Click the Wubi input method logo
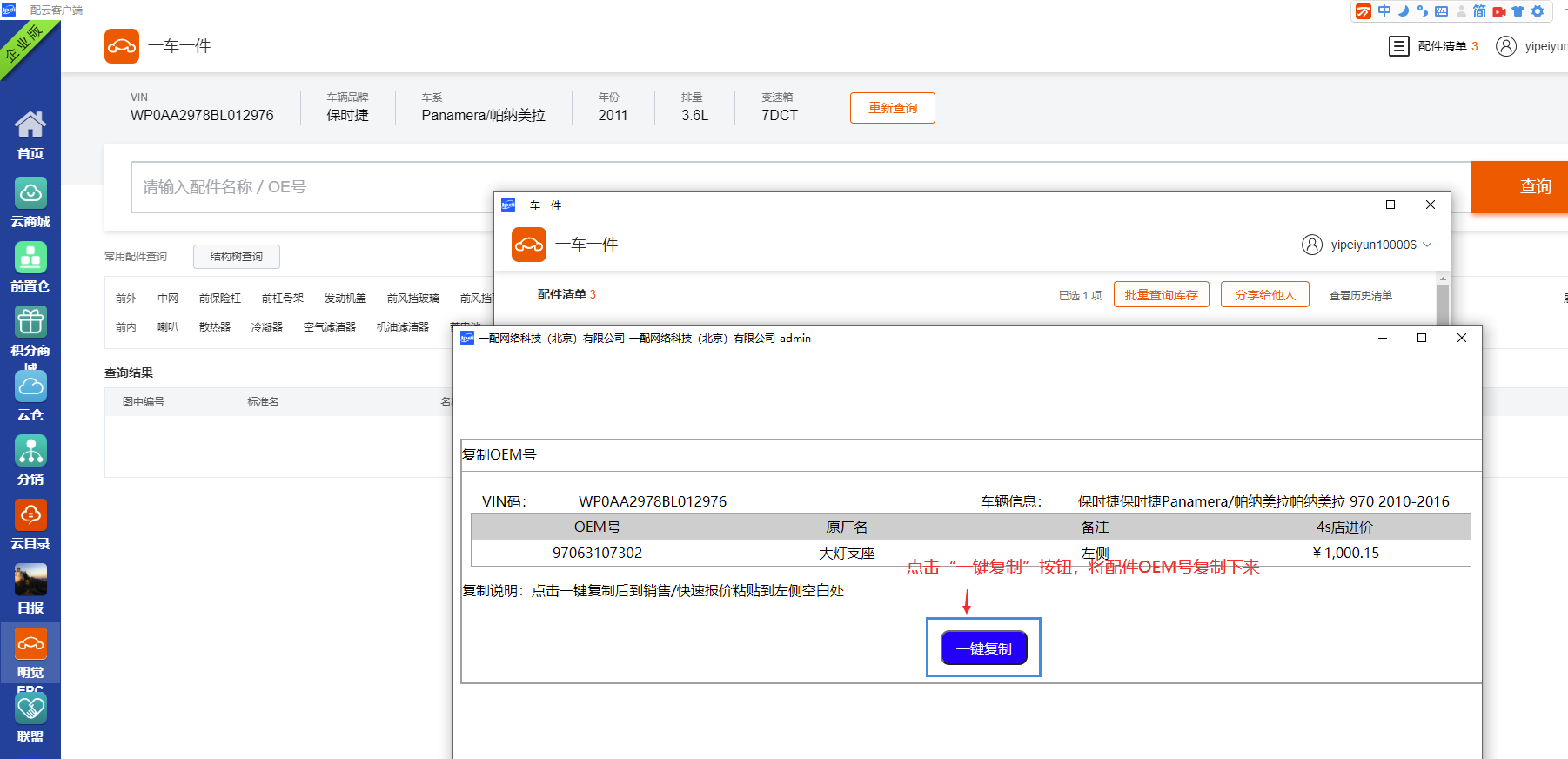Image resolution: width=1568 pixels, height=759 pixels. click(x=1364, y=11)
